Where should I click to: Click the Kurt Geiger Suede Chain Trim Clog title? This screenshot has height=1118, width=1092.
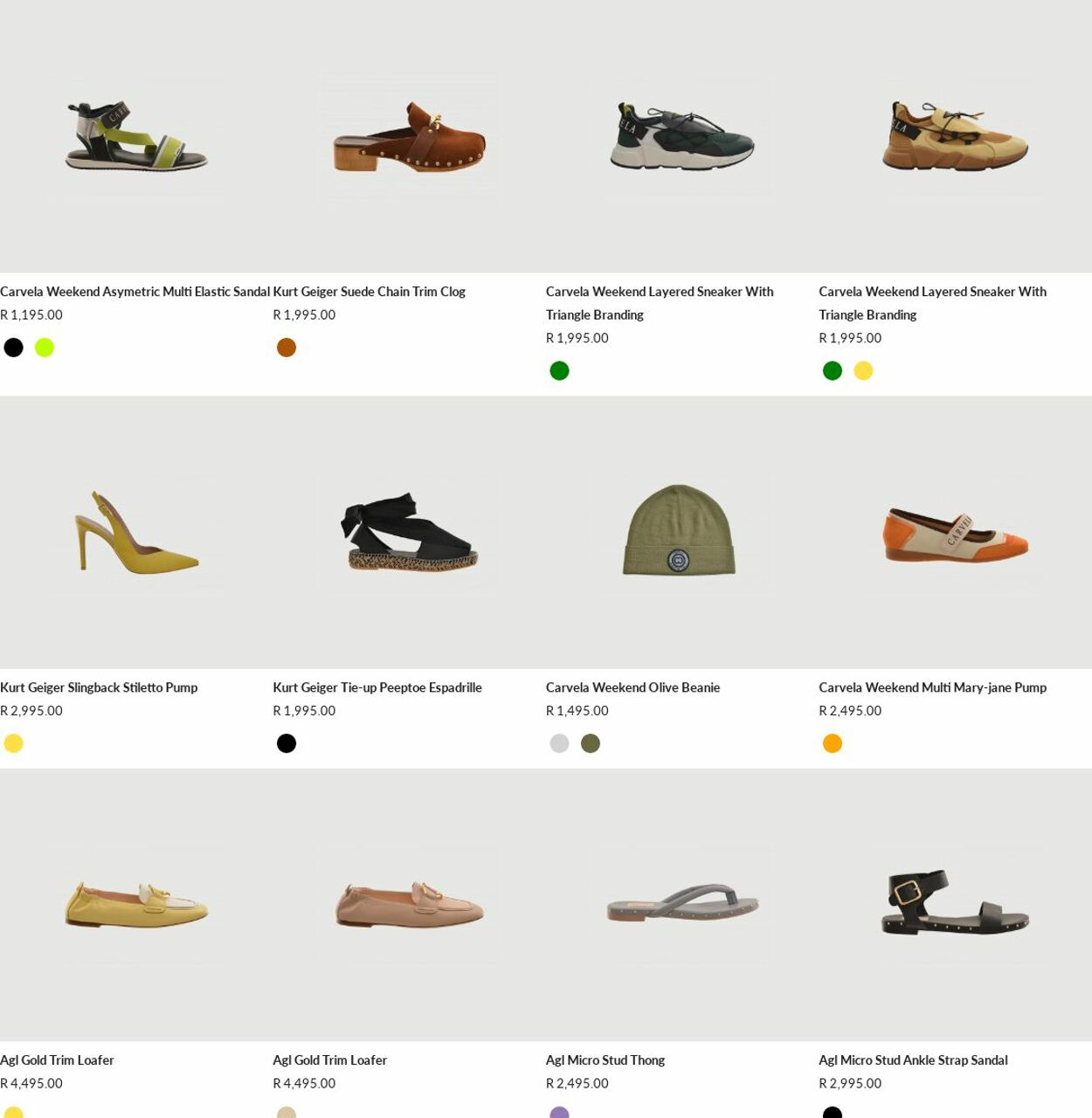pos(369,292)
